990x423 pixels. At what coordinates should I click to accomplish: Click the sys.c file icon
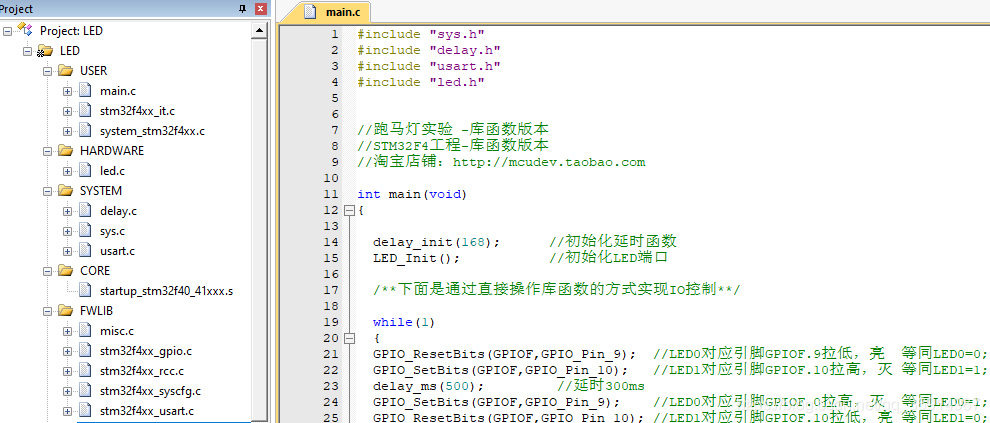(x=85, y=230)
